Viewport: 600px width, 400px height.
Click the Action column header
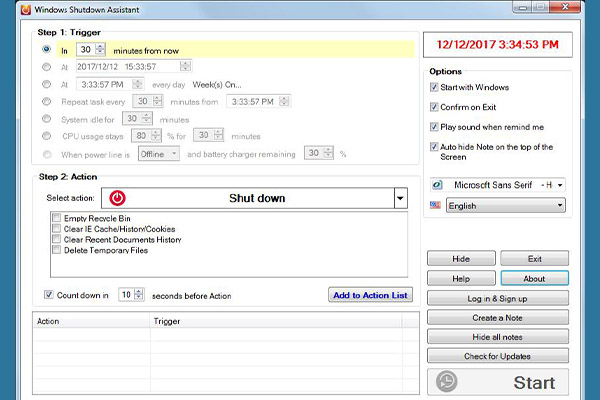(x=91, y=321)
